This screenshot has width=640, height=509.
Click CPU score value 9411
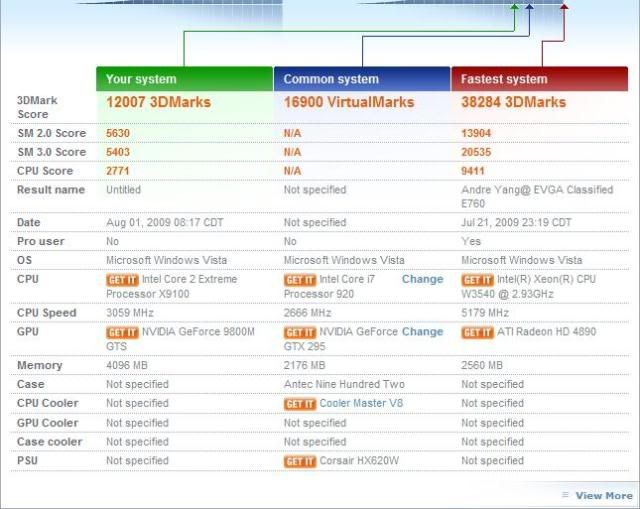(473, 171)
